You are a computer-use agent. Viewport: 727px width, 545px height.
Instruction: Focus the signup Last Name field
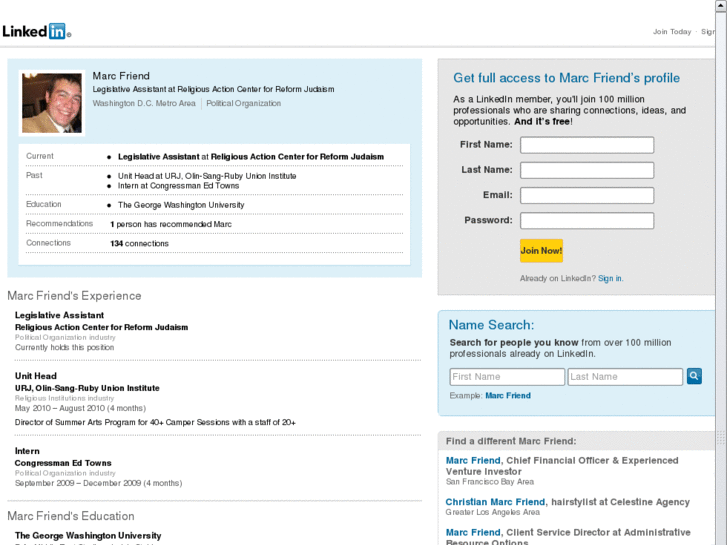point(587,170)
